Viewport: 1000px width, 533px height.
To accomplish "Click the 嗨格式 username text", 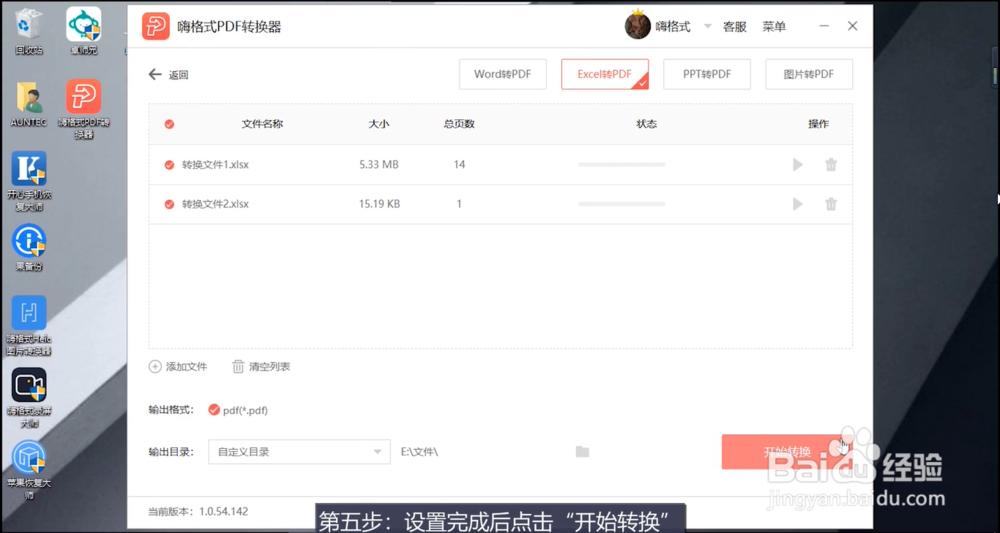I will (673, 27).
